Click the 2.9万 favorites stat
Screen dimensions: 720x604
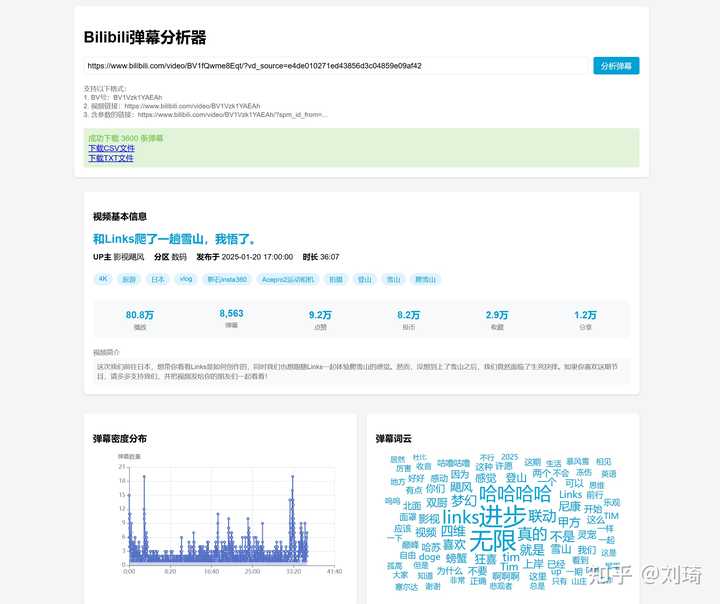coord(497,319)
